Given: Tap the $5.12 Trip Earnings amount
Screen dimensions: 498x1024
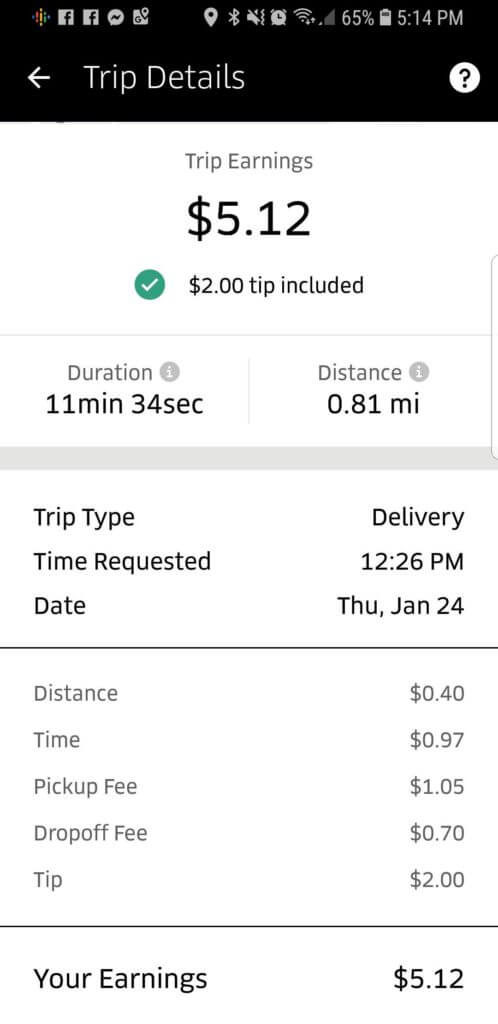Looking at the screenshot, I should (249, 218).
